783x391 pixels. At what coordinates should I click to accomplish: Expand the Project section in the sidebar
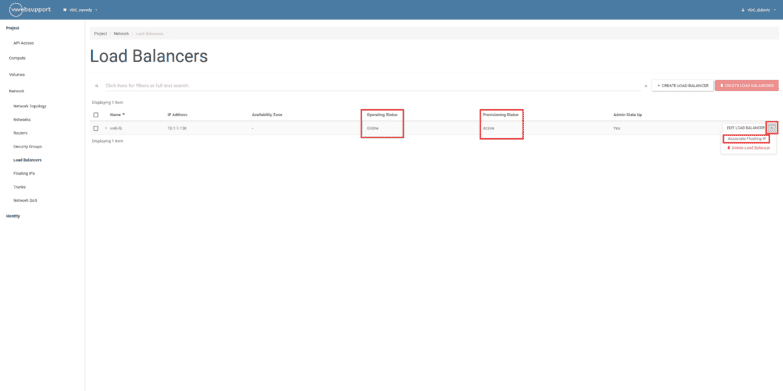(12, 28)
